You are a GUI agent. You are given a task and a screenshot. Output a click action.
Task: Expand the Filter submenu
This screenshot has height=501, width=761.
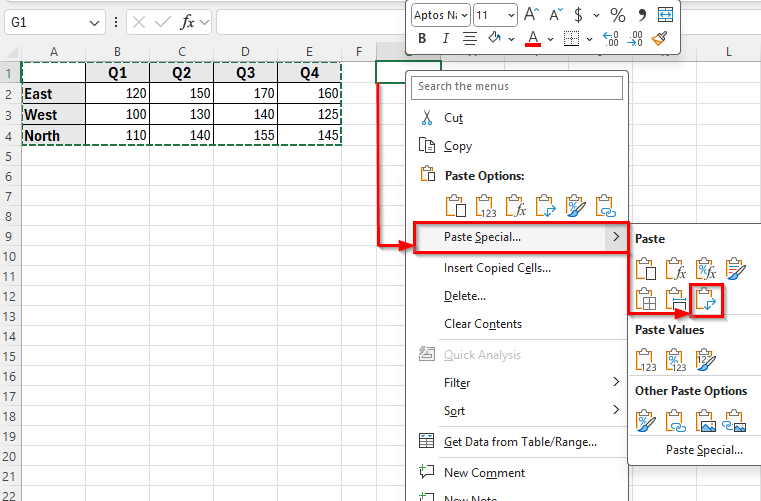517,383
